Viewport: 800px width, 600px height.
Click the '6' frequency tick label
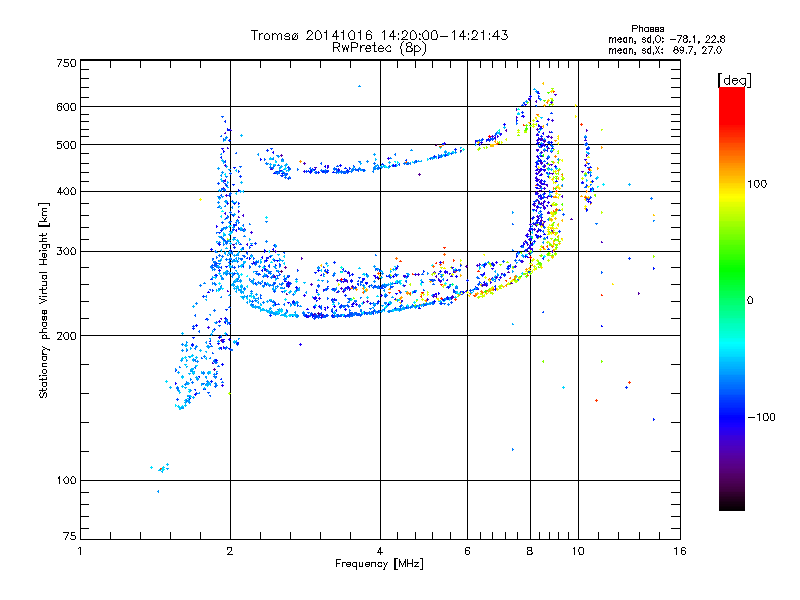click(467, 551)
